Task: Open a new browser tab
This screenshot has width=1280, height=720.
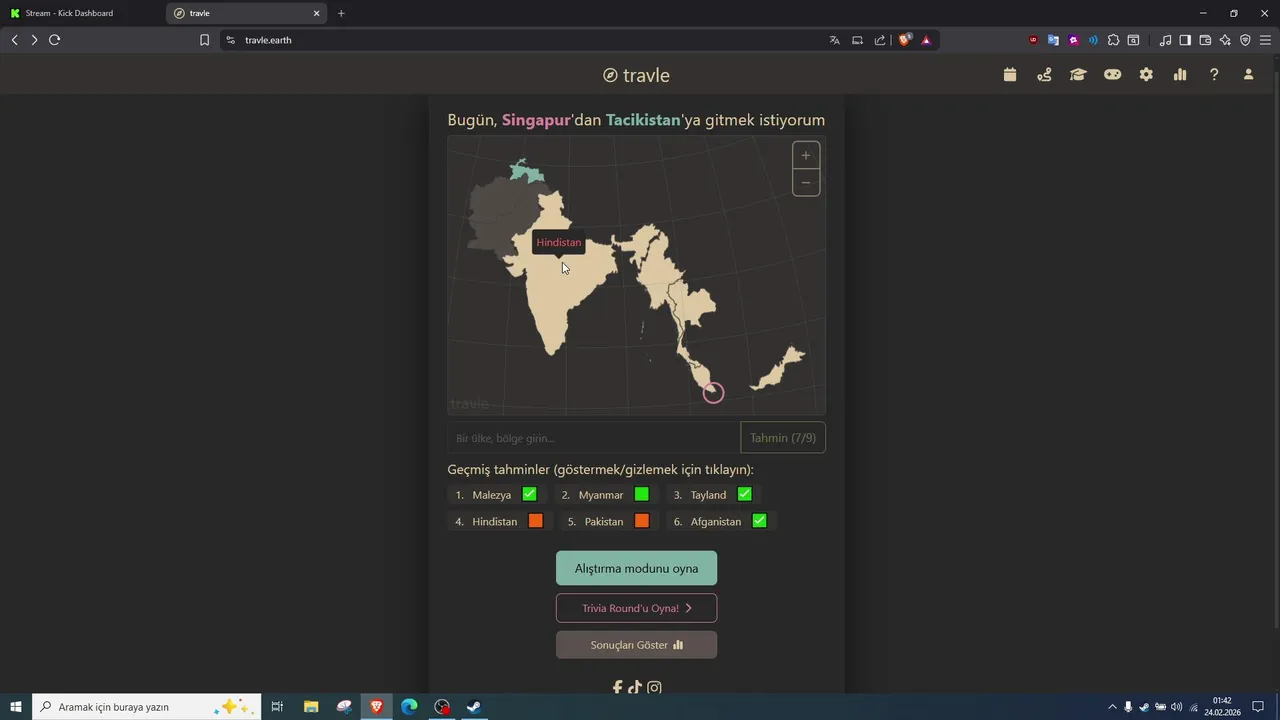Action: tap(341, 13)
